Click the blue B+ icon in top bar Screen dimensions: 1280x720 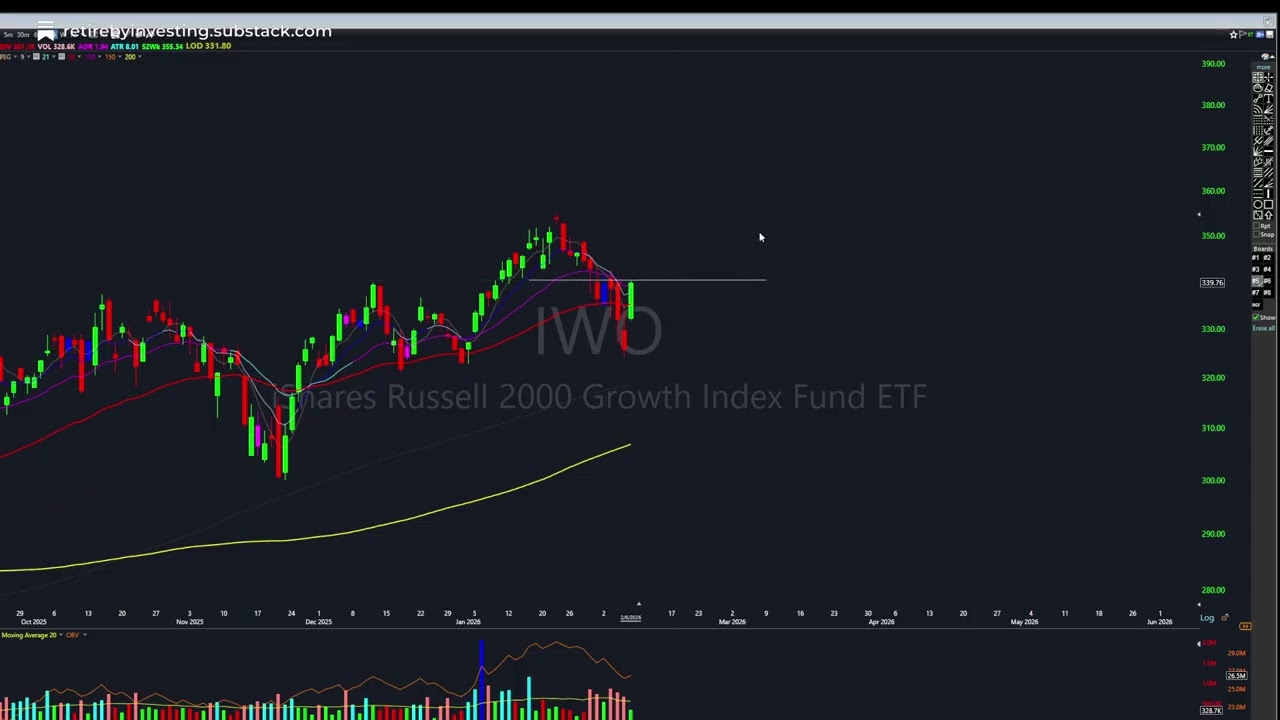point(1260,35)
